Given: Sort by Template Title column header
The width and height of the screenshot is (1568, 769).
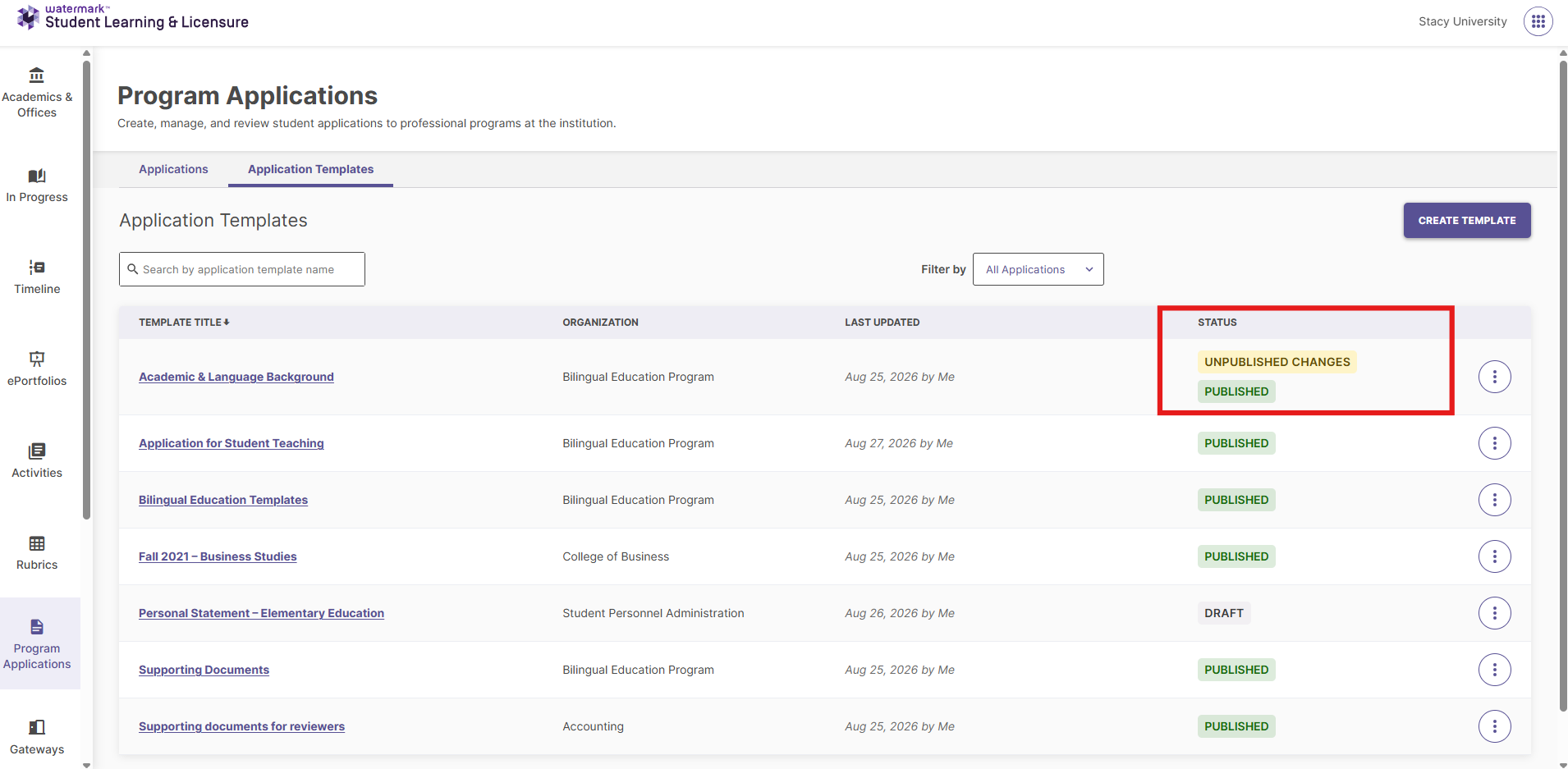Looking at the screenshot, I should (184, 323).
